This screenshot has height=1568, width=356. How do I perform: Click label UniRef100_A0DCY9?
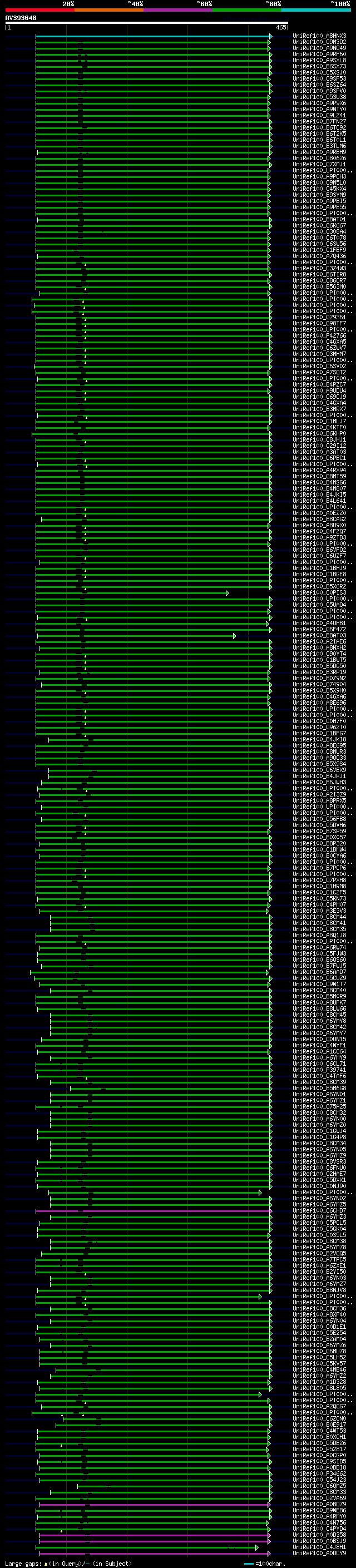319,1553
